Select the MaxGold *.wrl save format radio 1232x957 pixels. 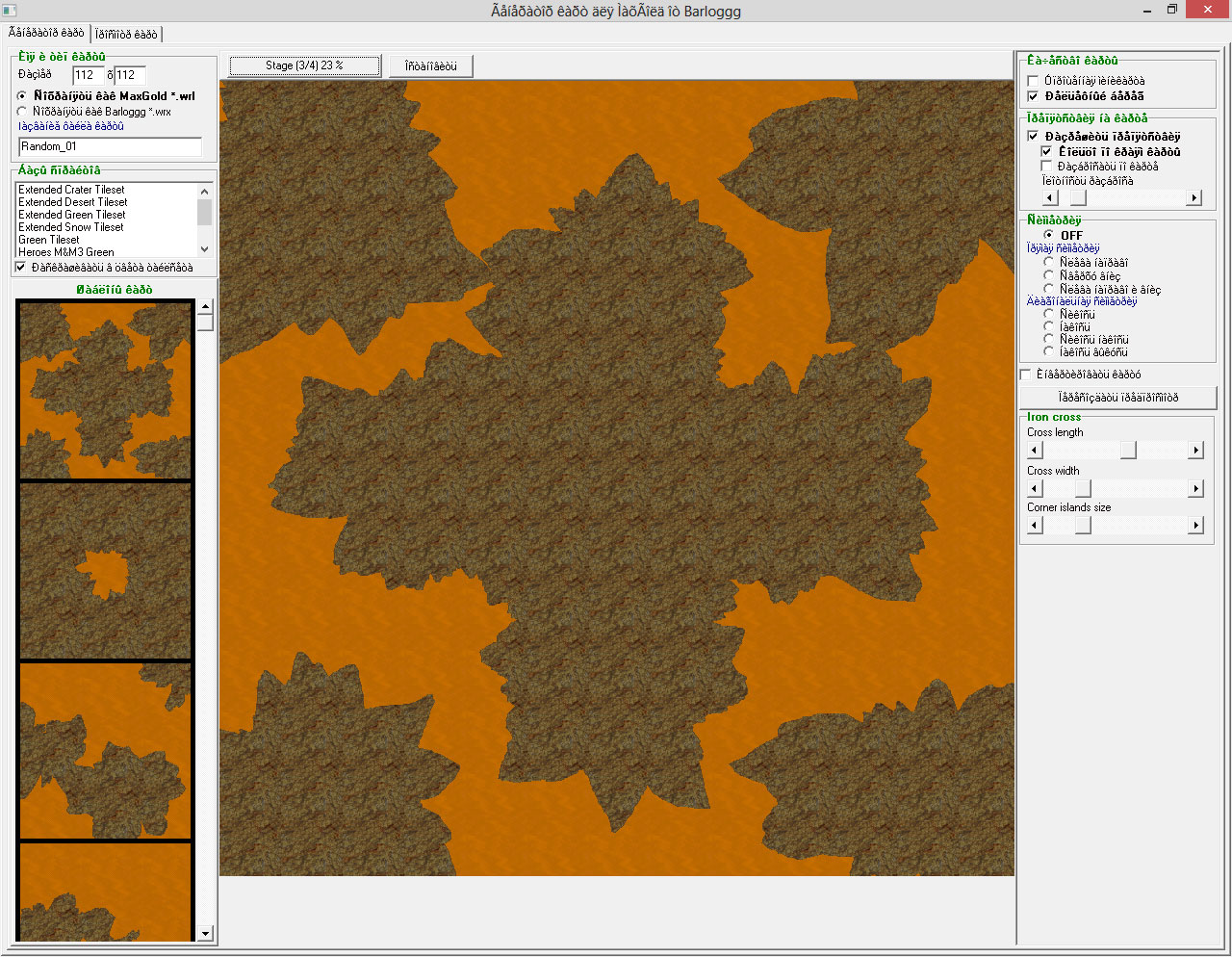coord(22,96)
